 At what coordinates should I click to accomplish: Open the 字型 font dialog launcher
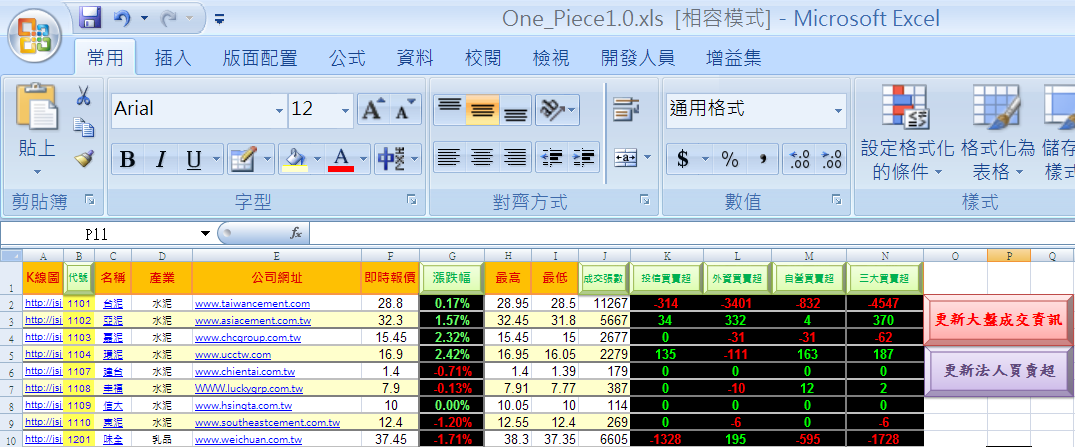pyautogui.click(x=411, y=200)
